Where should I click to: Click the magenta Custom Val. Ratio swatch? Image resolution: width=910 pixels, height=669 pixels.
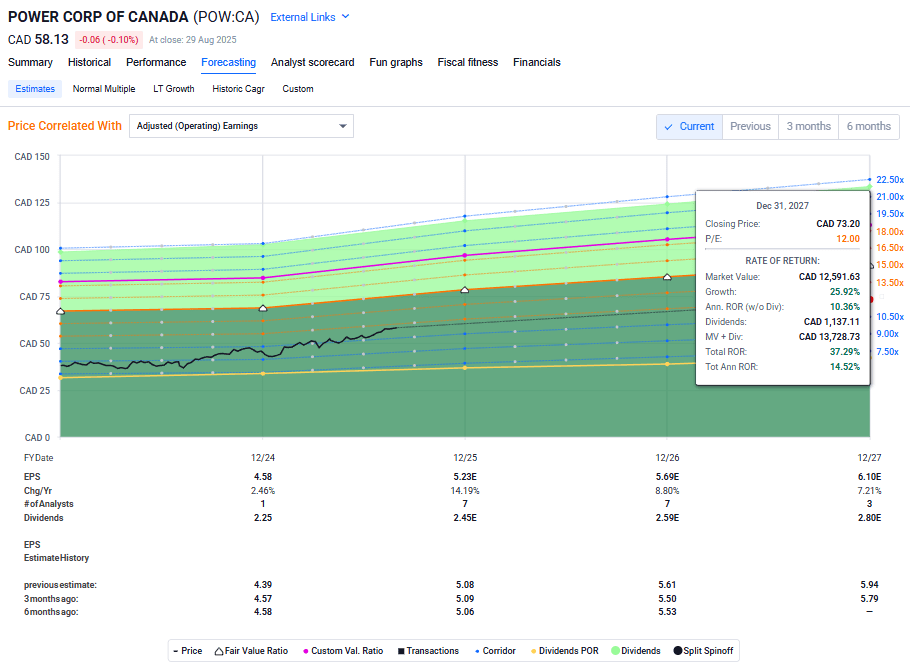(305, 650)
